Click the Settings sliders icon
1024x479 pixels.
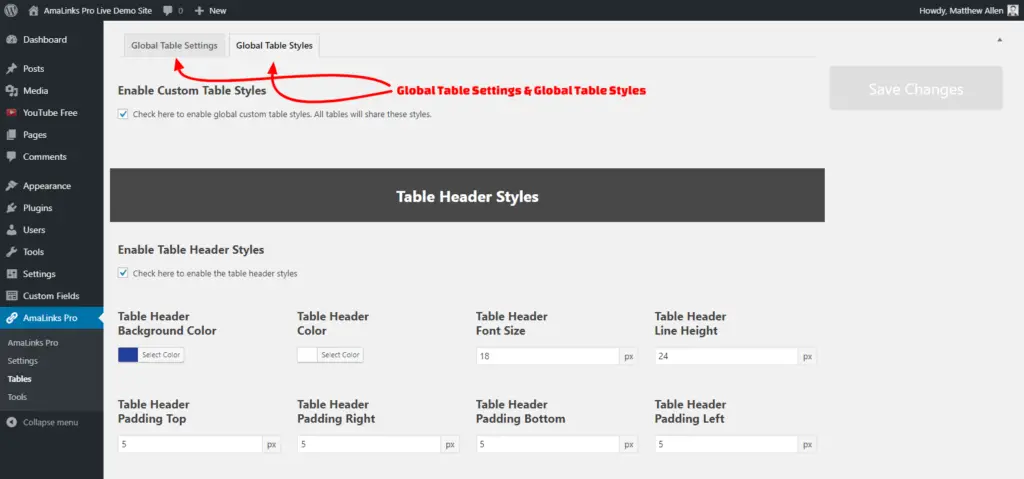11,274
